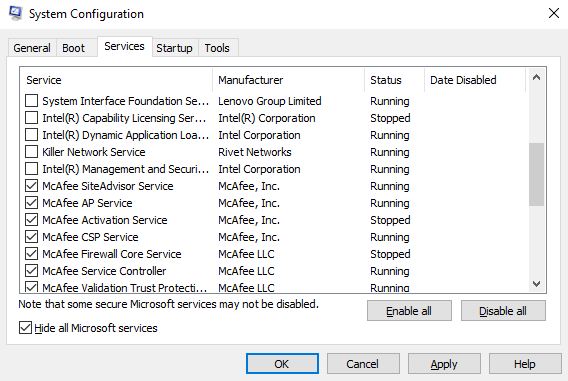Uncheck McAfee Service Controller
The width and height of the screenshot is (568, 381).
(x=32, y=271)
